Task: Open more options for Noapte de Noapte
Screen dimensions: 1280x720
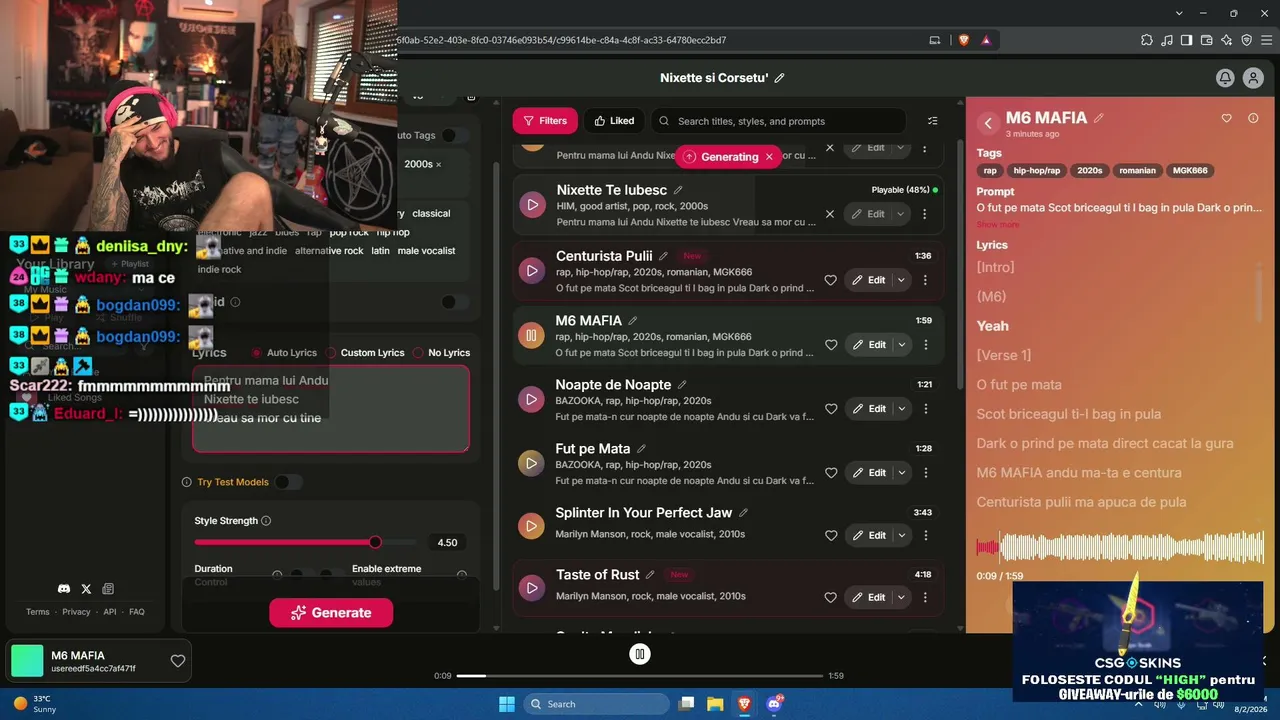Action: pyautogui.click(x=925, y=409)
